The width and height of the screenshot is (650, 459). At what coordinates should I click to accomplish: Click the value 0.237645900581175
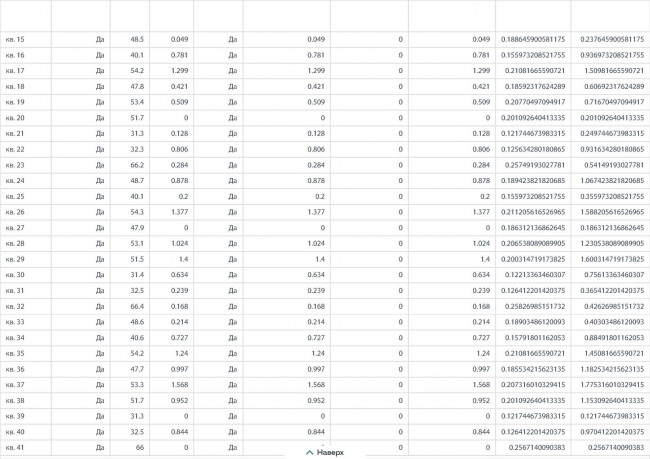click(x=612, y=39)
